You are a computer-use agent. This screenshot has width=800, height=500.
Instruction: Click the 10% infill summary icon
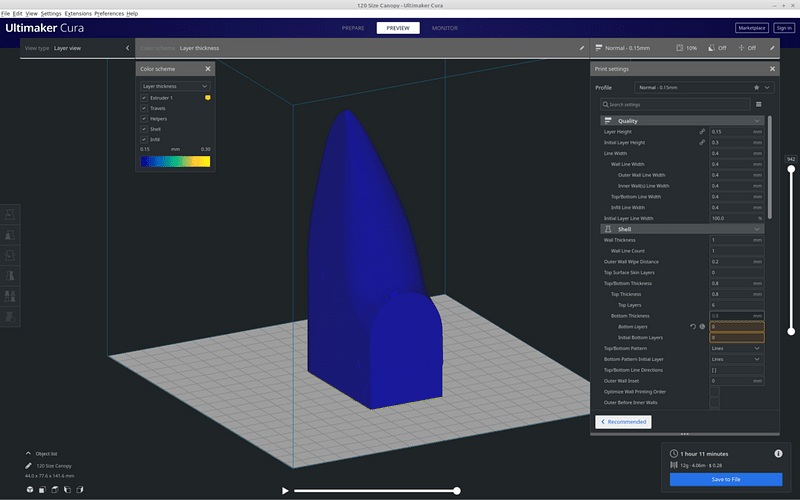680,48
